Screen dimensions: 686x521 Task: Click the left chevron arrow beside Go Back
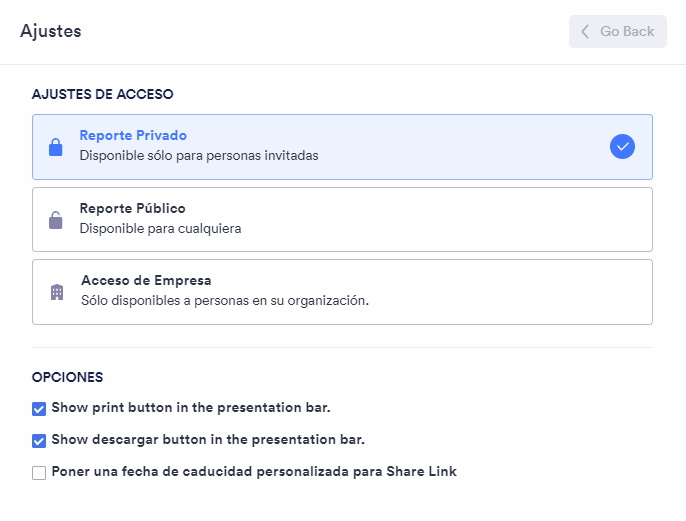pos(585,31)
